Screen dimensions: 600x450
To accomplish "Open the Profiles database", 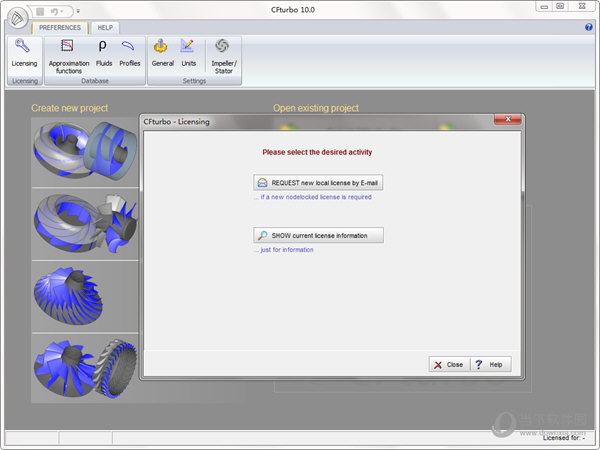I will (x=129, y=54).
